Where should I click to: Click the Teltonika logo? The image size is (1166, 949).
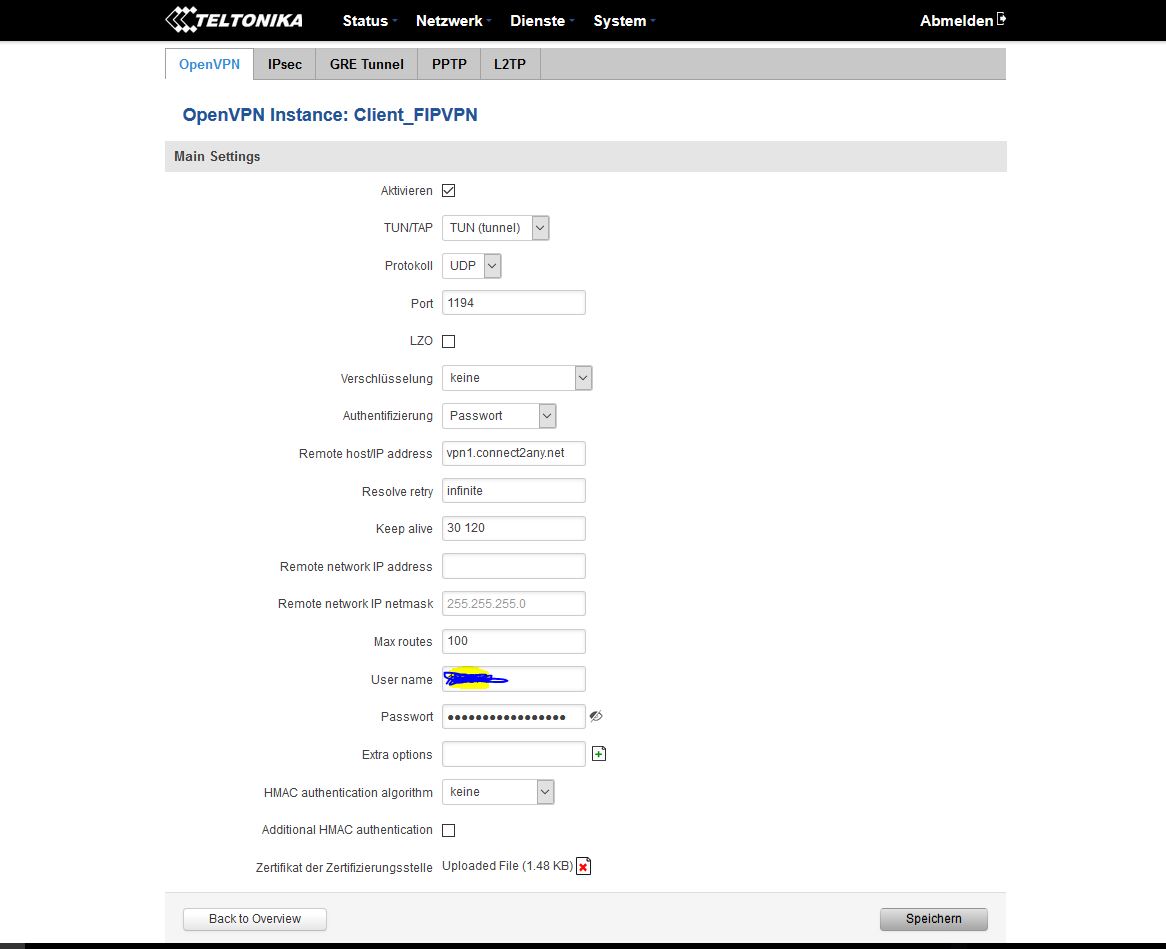(x=234, y=20)
